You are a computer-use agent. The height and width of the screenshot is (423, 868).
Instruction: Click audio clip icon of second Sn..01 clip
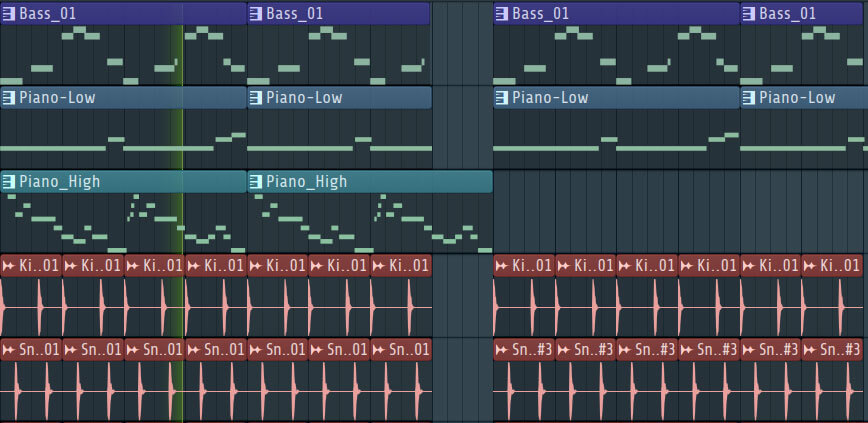pyautogui.click(x=70, y=350)
